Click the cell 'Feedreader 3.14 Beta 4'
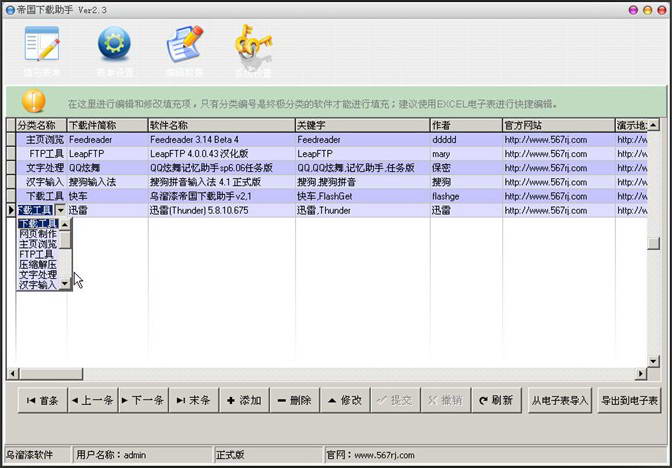 [x=222, y=139]
